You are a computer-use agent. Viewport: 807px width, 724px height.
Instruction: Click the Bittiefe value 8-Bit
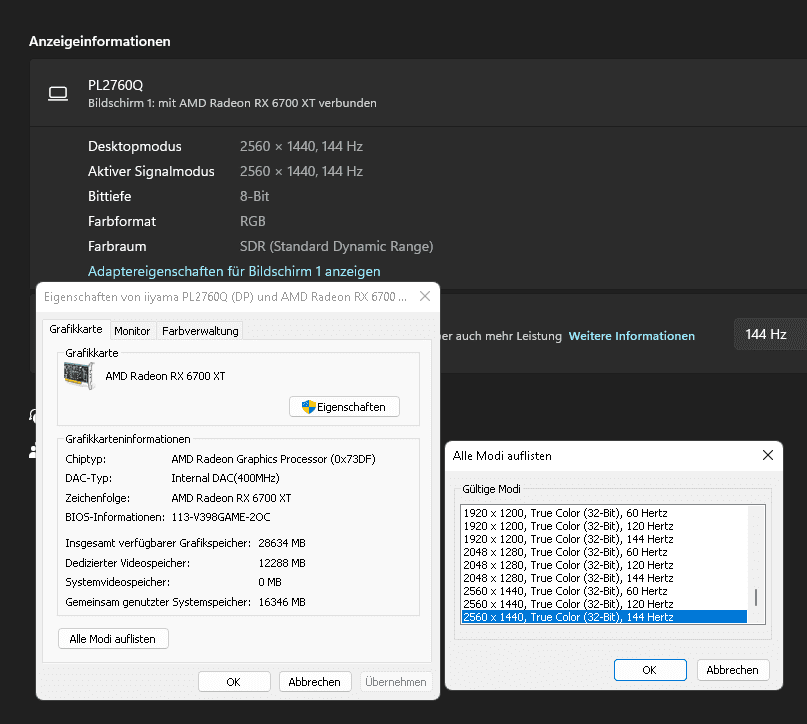tap(254, 196)
